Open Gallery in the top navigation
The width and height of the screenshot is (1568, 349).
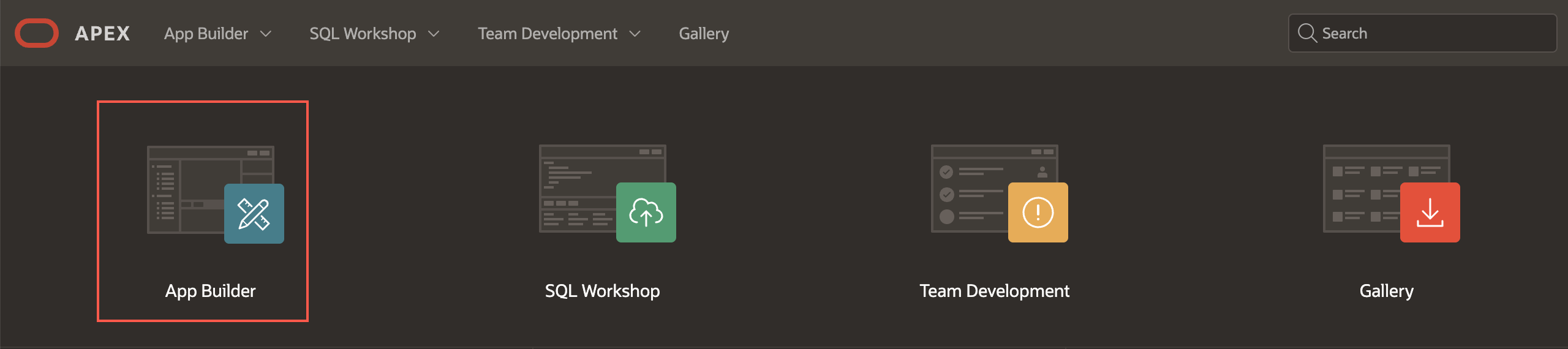point(704,33)
